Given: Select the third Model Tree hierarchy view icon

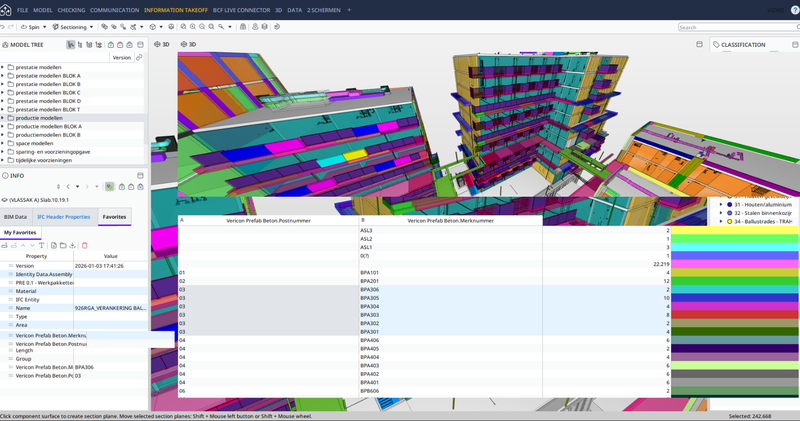Looking at the screenshot, I should click(x=89, y=45).
